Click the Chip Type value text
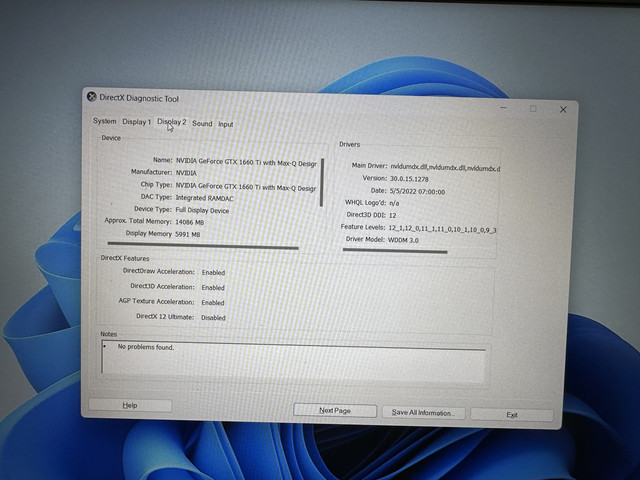The width and height of the screenshot is (640, 480). click(246, 187)
